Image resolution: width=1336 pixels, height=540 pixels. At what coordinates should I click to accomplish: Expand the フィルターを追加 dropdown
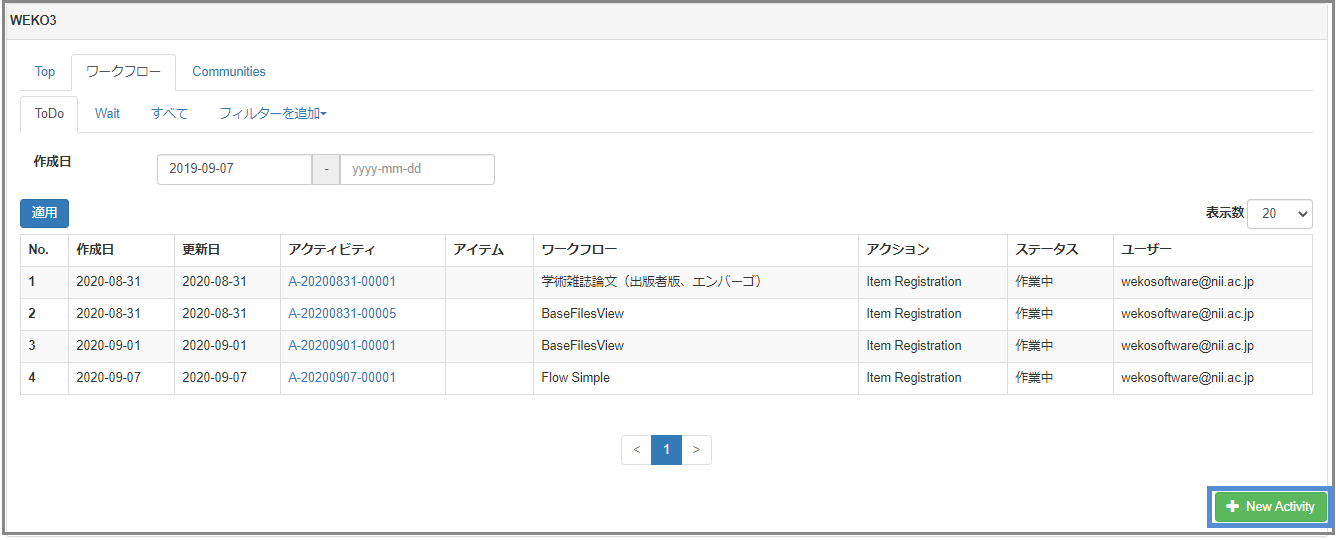point(273,114)
